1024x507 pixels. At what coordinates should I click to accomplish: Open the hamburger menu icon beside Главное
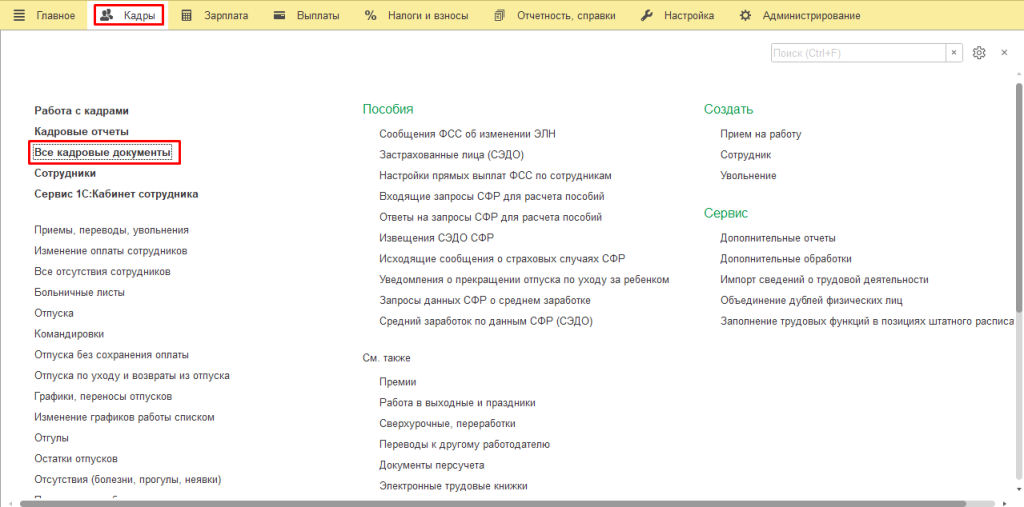(x=19, y=15)
